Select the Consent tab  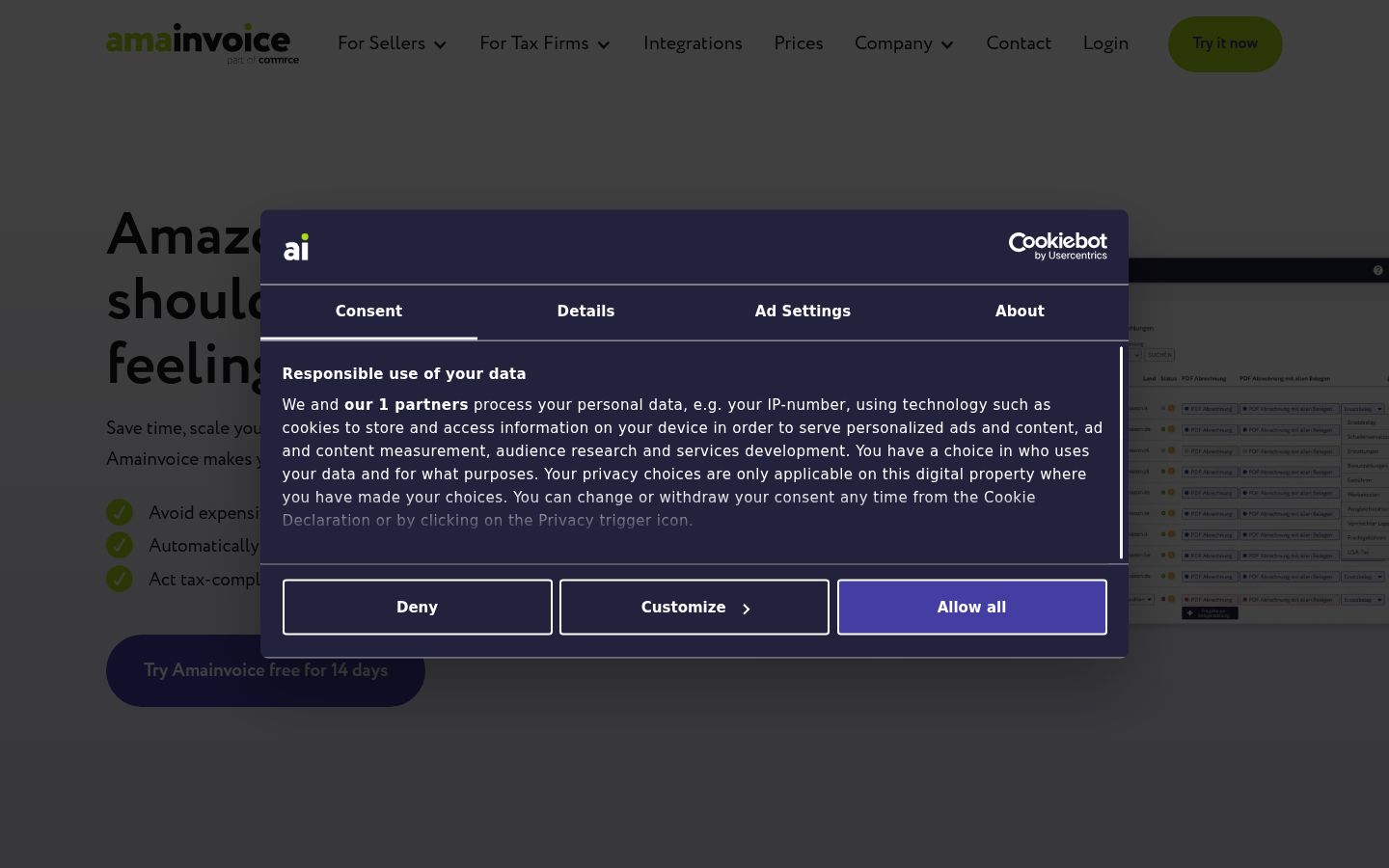pos(368,312)
